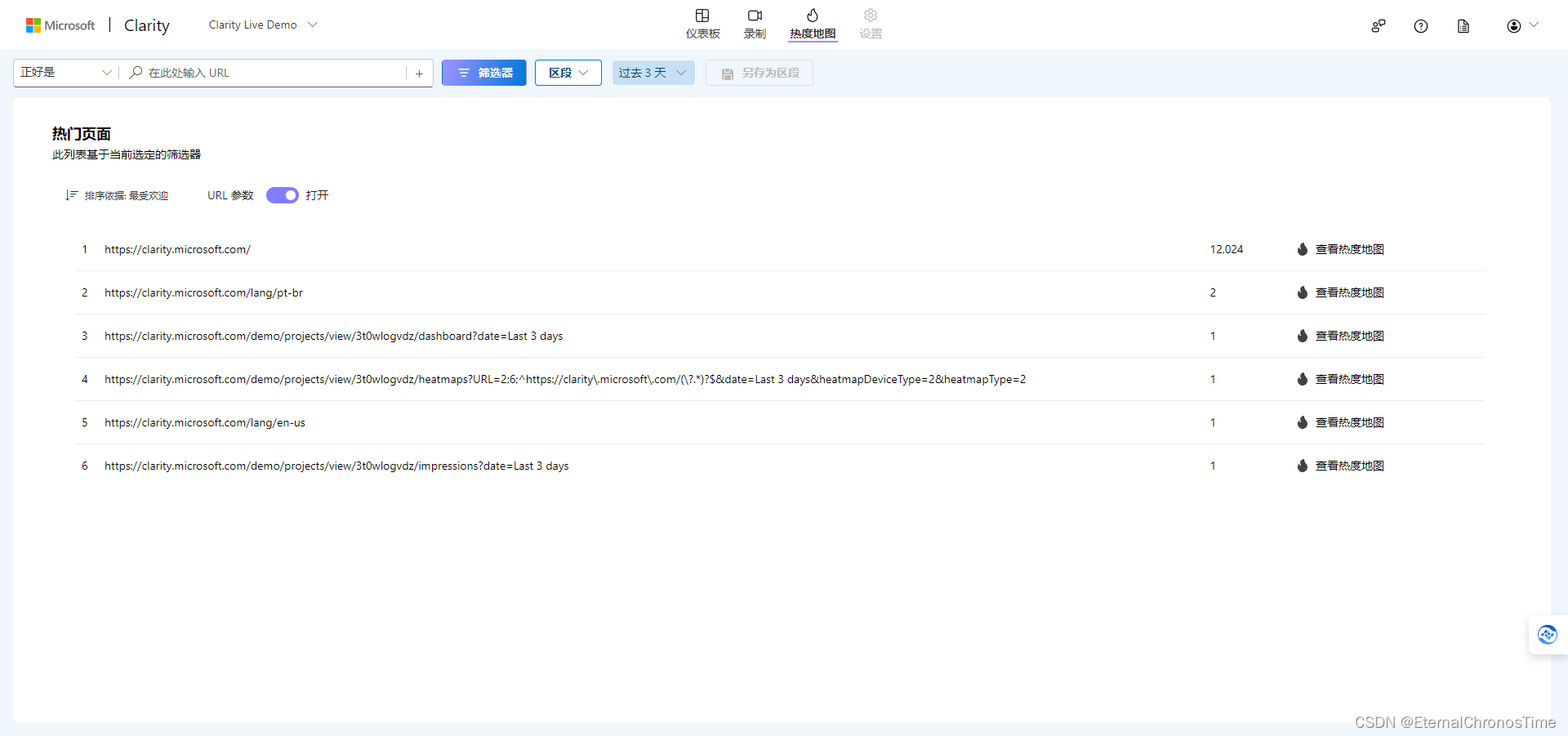Click the search magnifier icon
1568x736 pixels.
tap(136, 73)
